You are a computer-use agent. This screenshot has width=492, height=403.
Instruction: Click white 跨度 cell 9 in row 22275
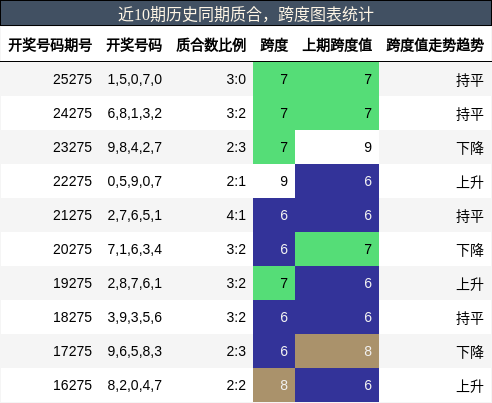tap(274, 181)
